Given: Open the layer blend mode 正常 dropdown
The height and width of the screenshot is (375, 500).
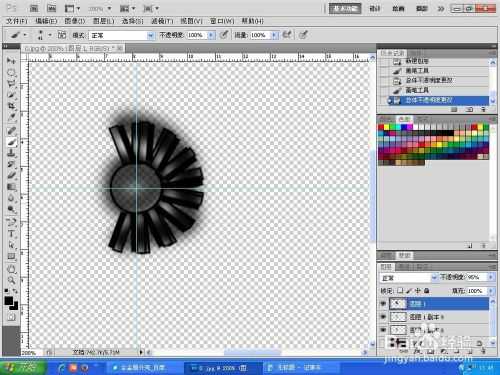Looking at the screenshot, I should coord(409,278).
